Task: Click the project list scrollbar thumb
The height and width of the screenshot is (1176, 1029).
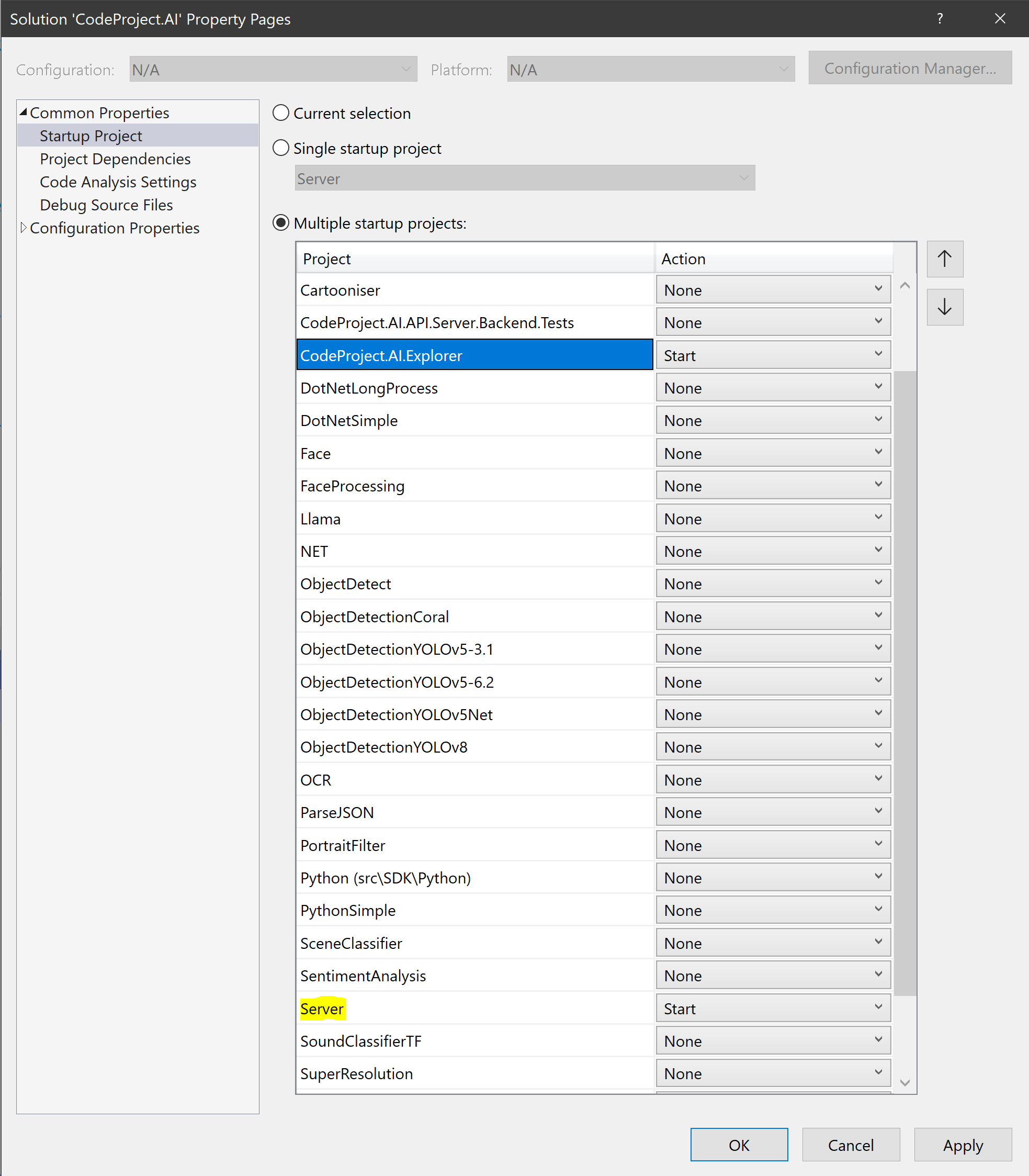Action: pyautogui.click(x=905, y=683)
